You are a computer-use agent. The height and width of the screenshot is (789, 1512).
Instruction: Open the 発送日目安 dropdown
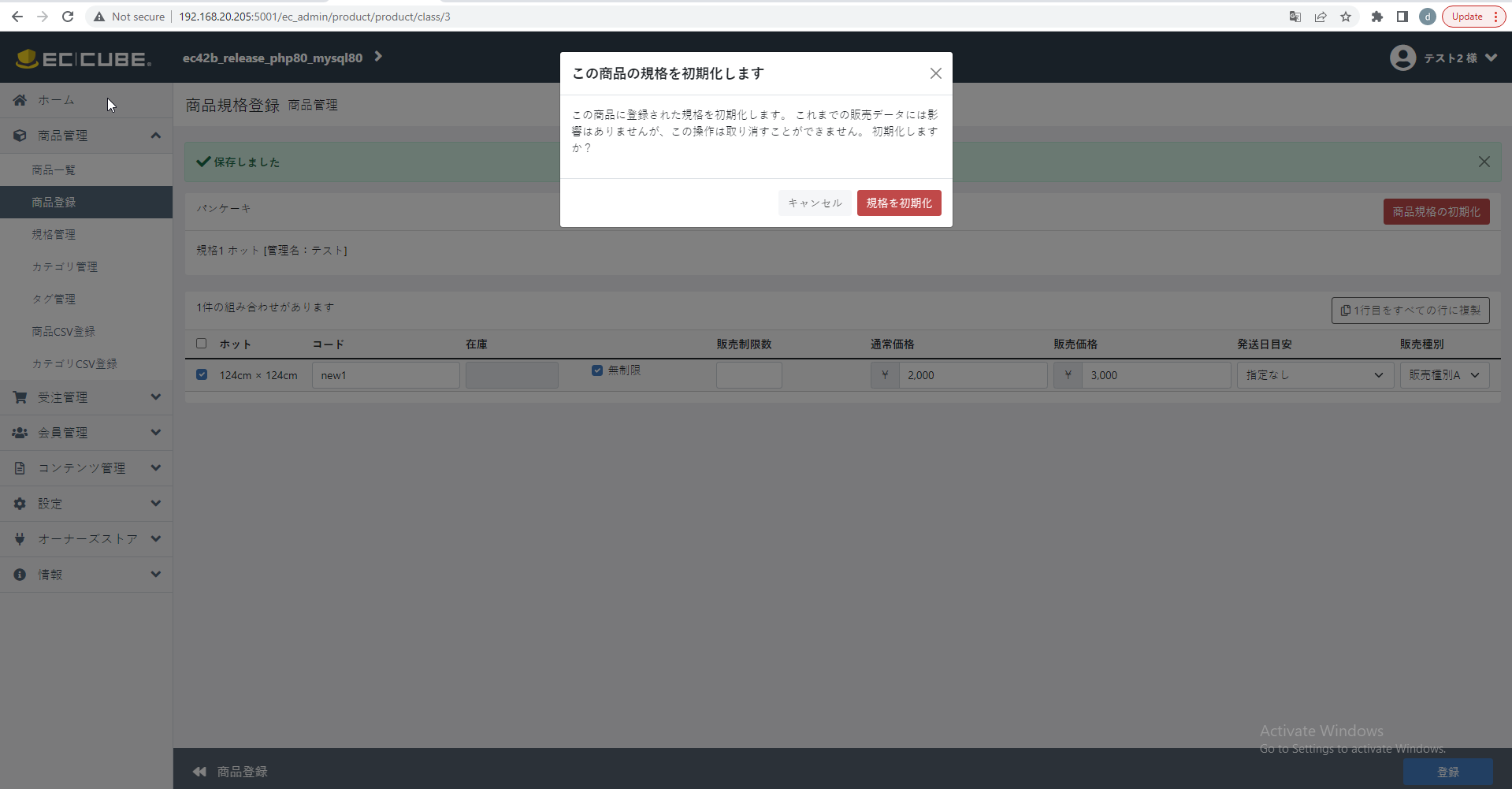tap(1314, 374)
